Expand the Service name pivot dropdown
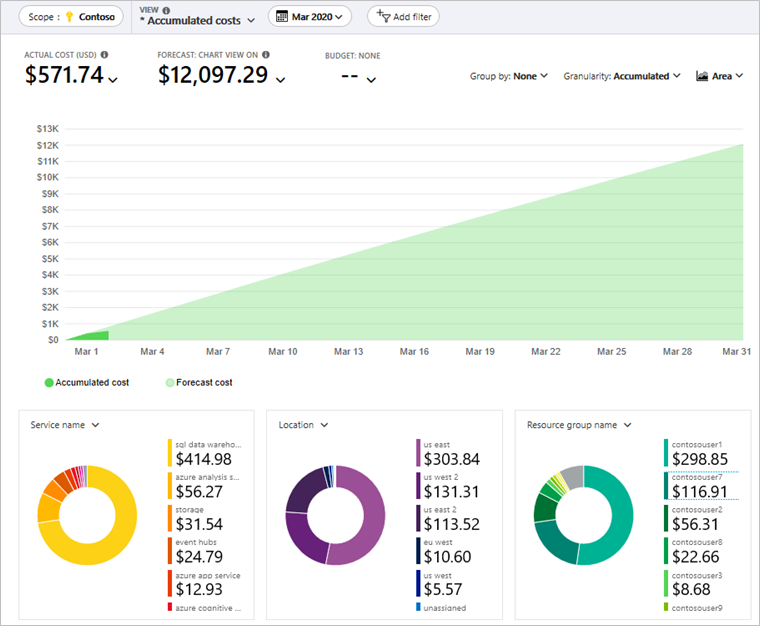The height and width of the screenshot is (626, 760). (x=65, y=425)
